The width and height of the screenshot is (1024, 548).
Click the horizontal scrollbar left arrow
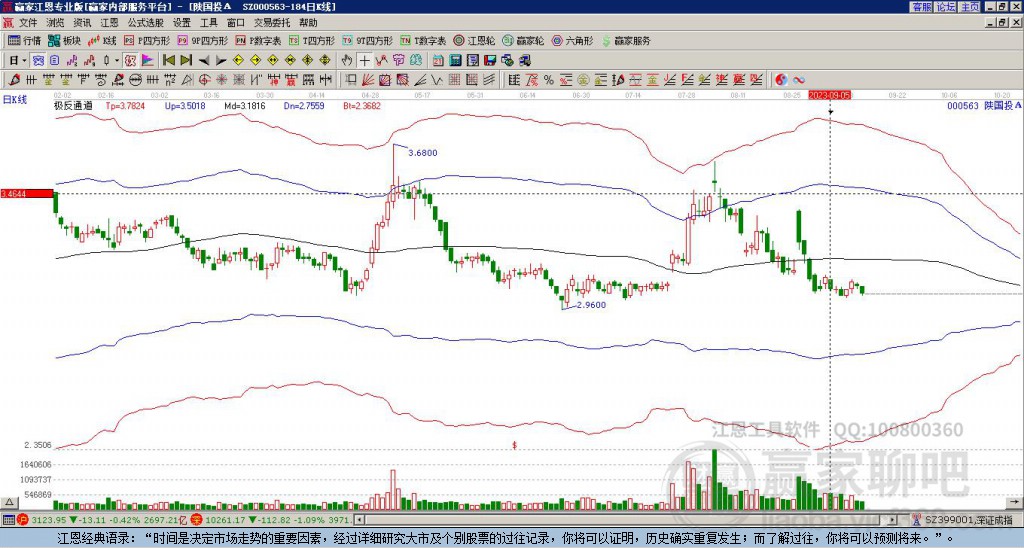pos(359,520)
